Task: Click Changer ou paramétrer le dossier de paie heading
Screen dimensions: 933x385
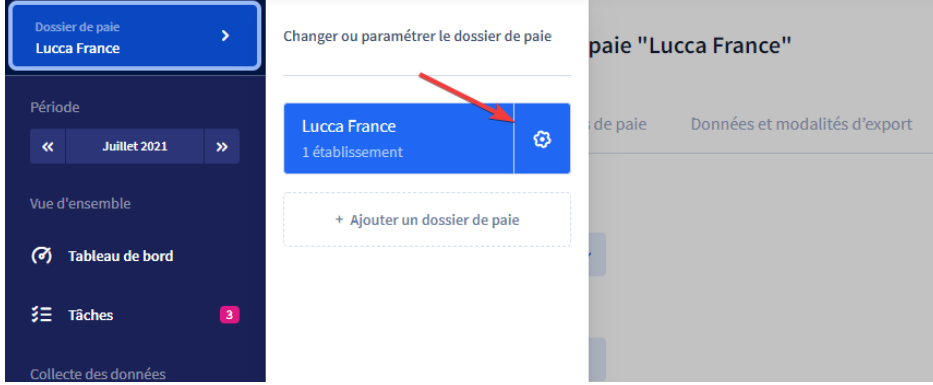Action: point(418,36)
